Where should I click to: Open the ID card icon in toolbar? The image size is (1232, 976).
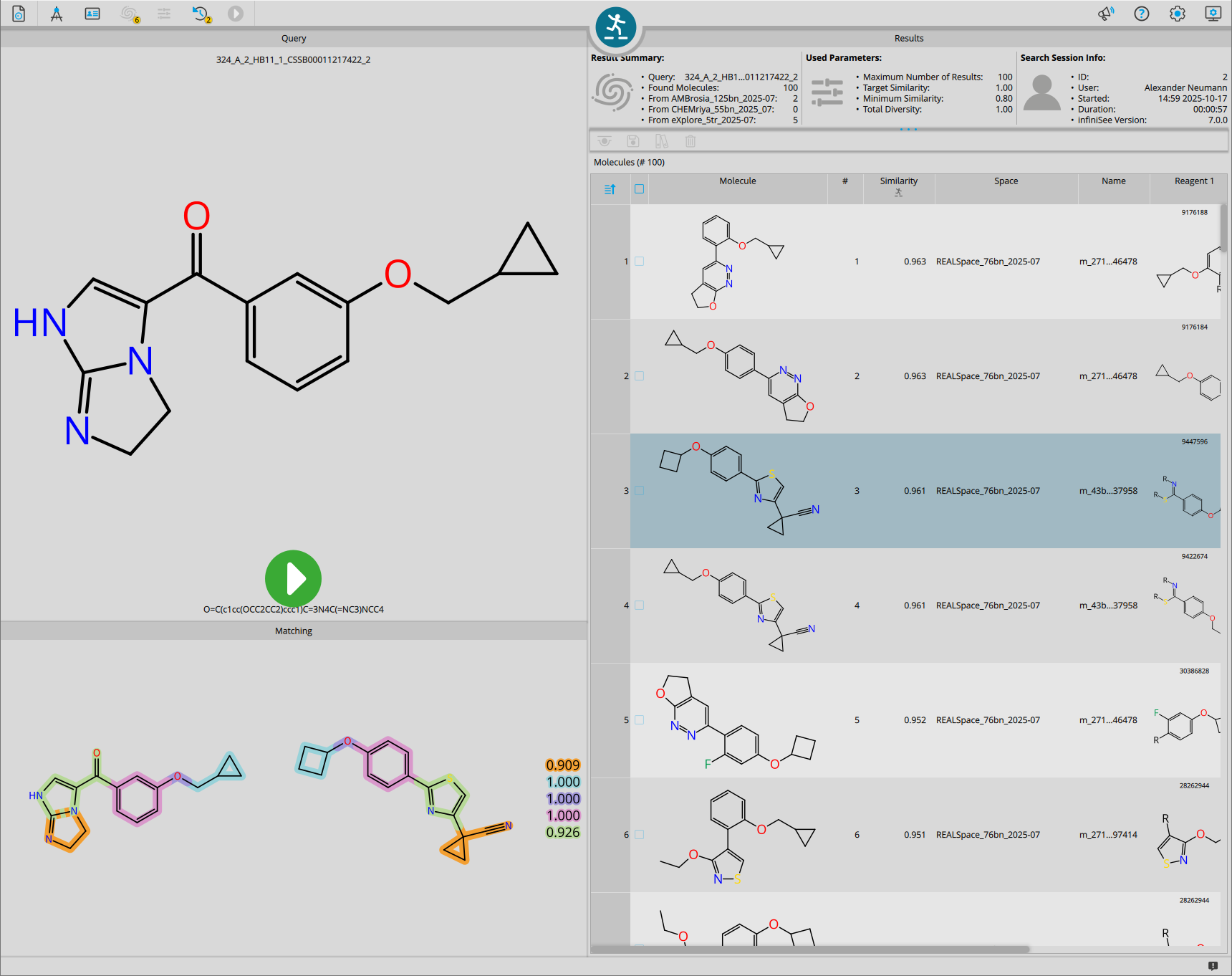92,14
